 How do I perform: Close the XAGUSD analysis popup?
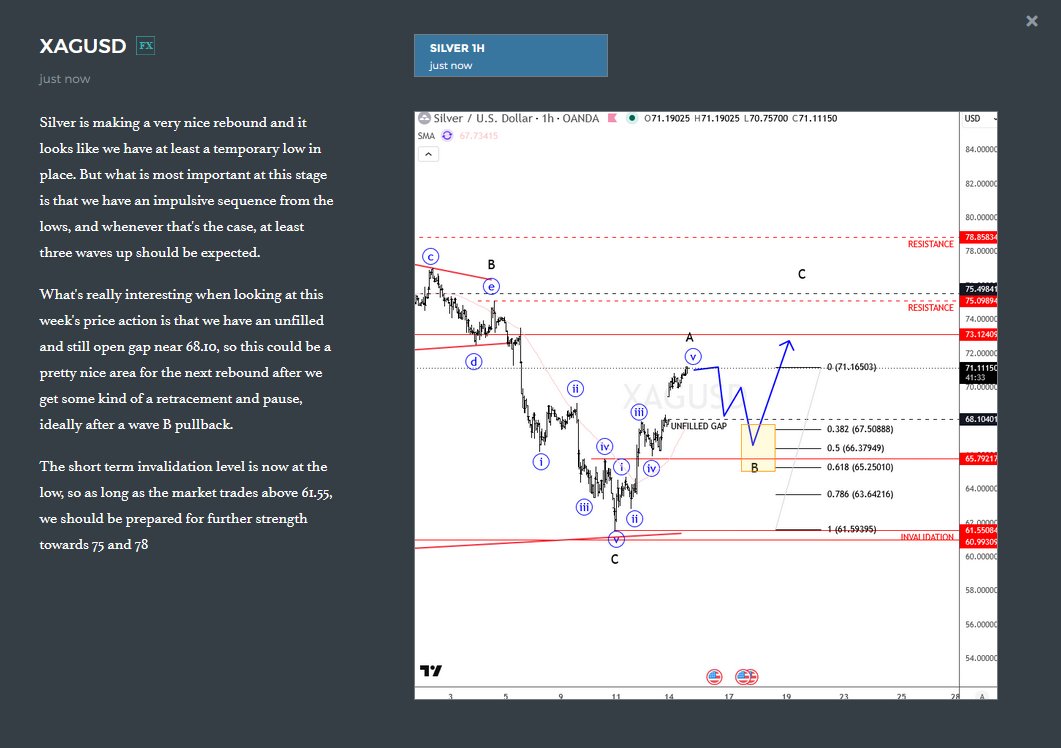[x=1031, y=21]
